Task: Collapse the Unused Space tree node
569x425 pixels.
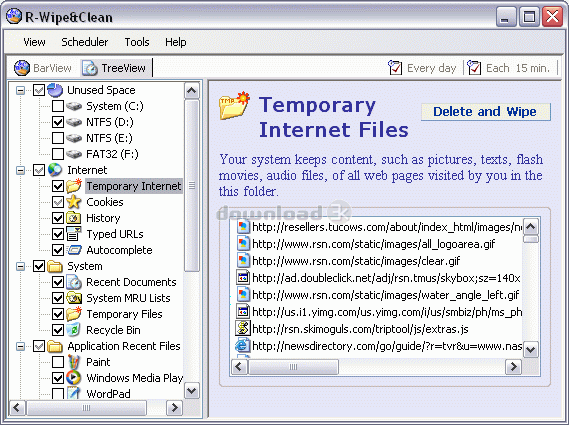Action: [x=21, y=90]
